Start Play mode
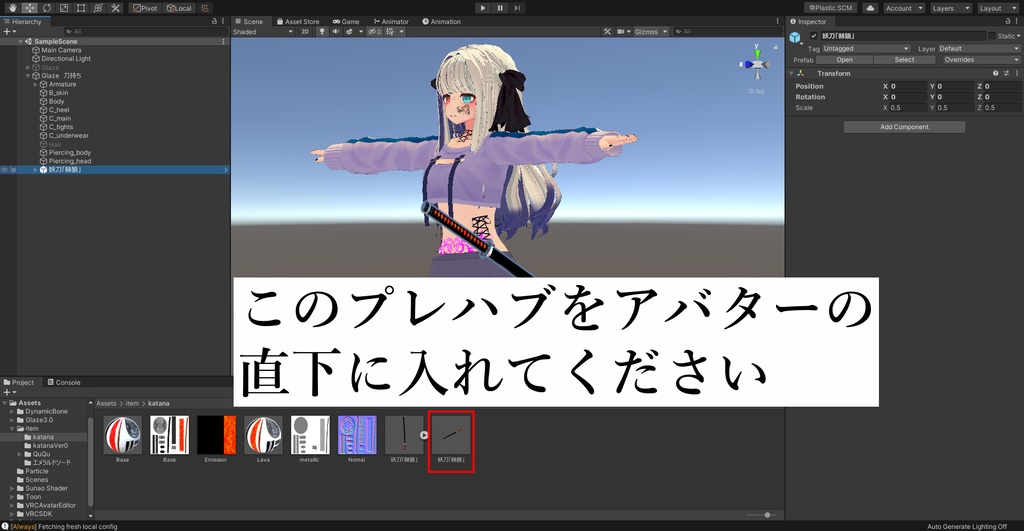The image size is (1024, 531). pos(483,8)
